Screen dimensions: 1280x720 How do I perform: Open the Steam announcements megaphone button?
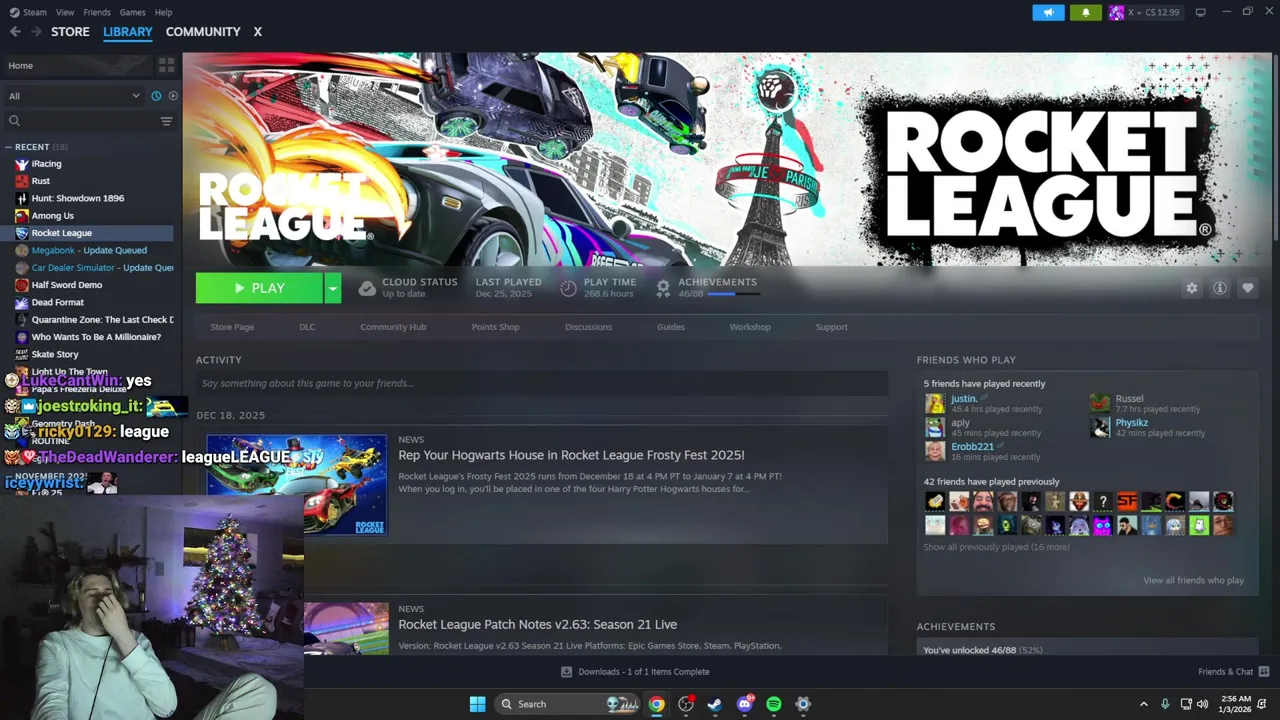(x=1048, y=12)
